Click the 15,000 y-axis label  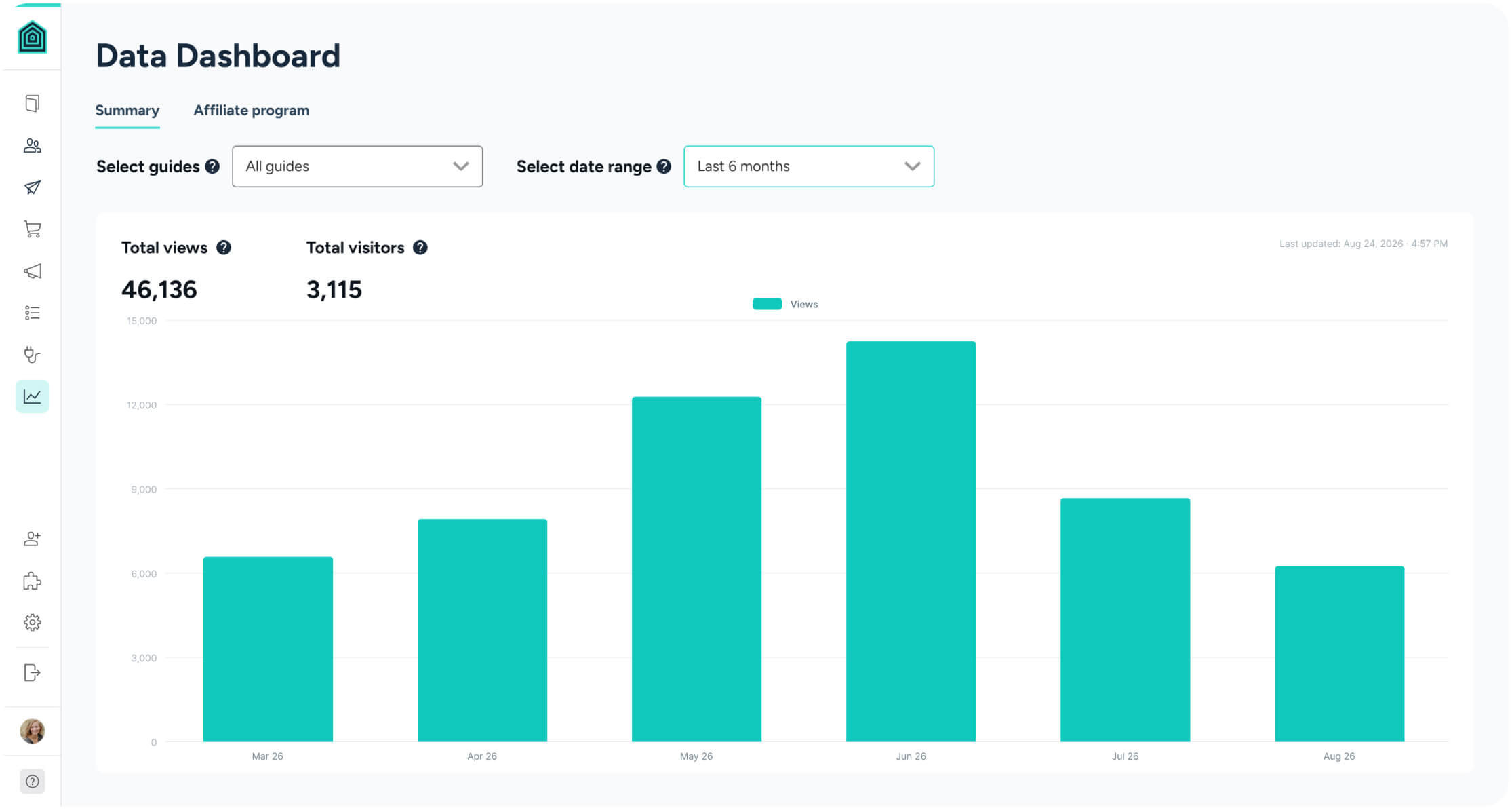[x=142, y=321]
